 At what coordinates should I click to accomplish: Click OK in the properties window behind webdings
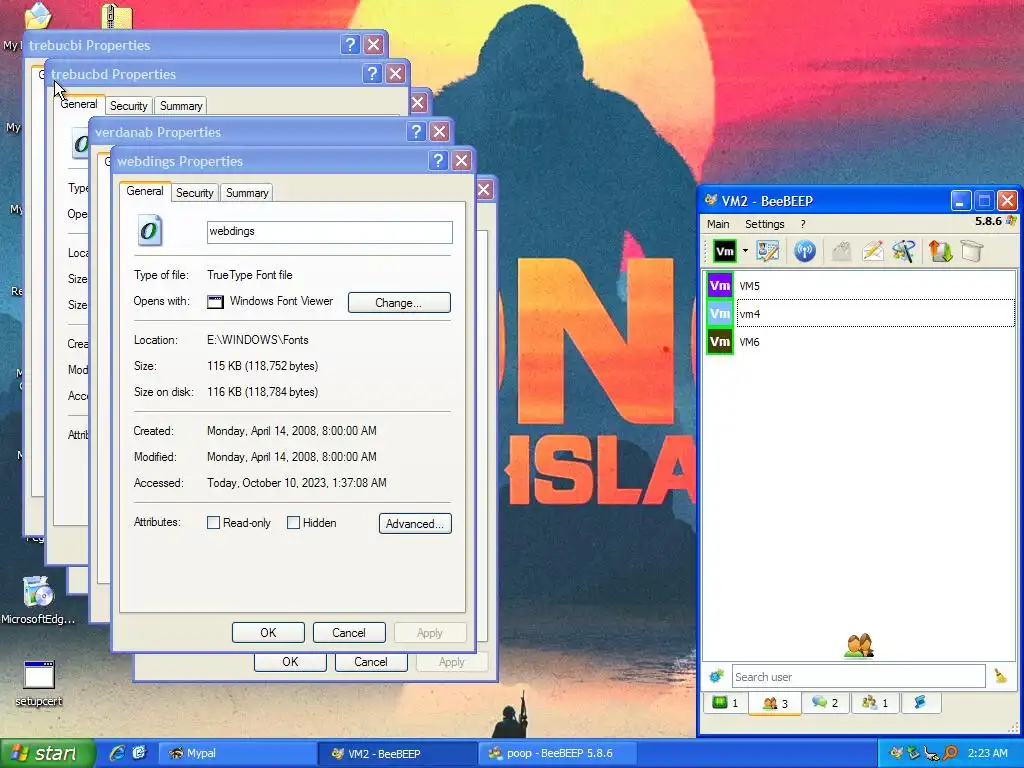pos(290,662)
